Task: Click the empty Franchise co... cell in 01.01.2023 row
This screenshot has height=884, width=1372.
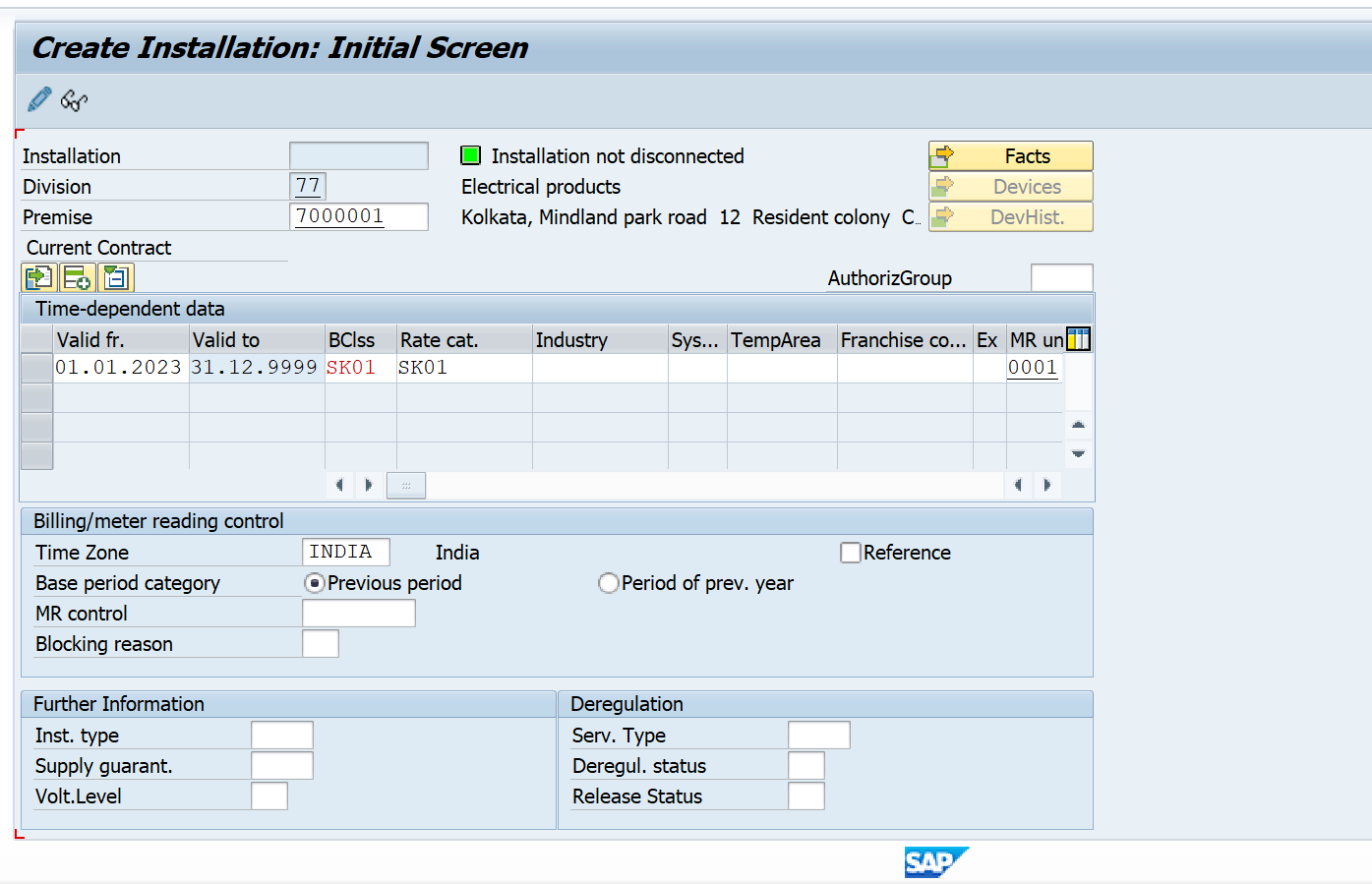Action: (x=906, y=368)
